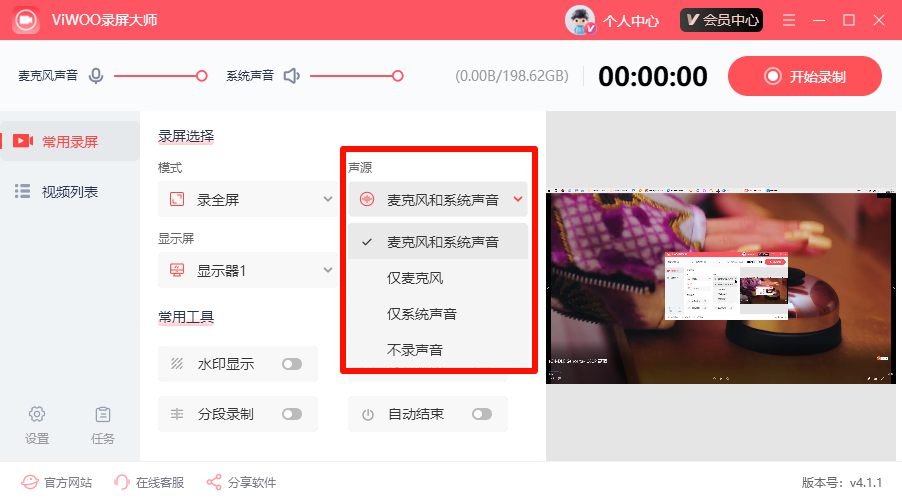Image resolution: width=902 pixels, height=502 pixels.
Task: Open the user avatar profile picture
Action: click(580, 20)
